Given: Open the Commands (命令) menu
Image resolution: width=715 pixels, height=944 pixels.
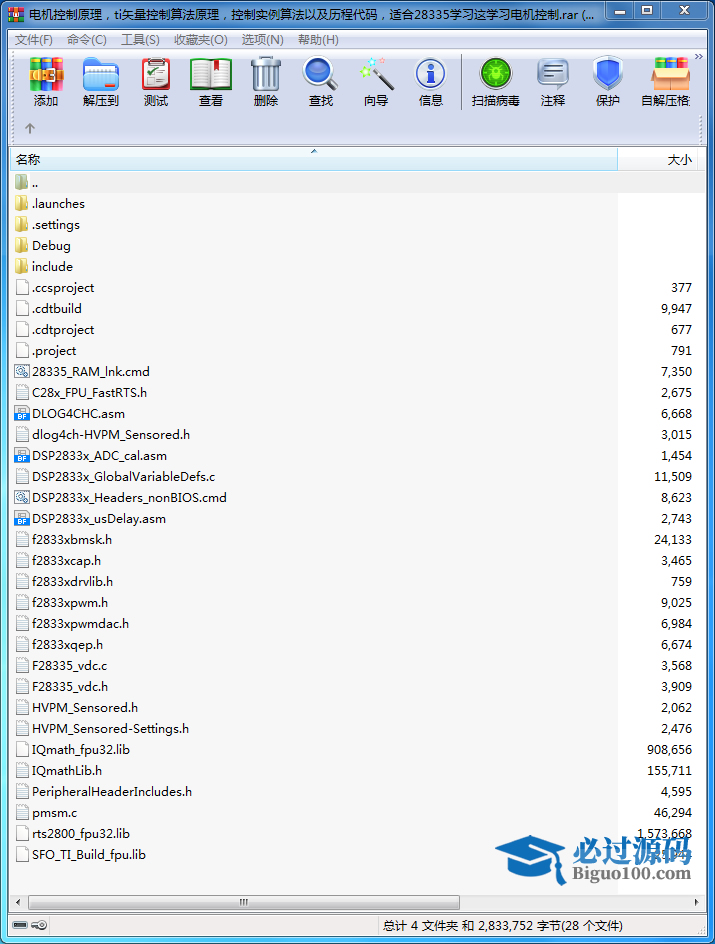Looking at the screenshot, I should pyautogui.click(x=87, y=40).
